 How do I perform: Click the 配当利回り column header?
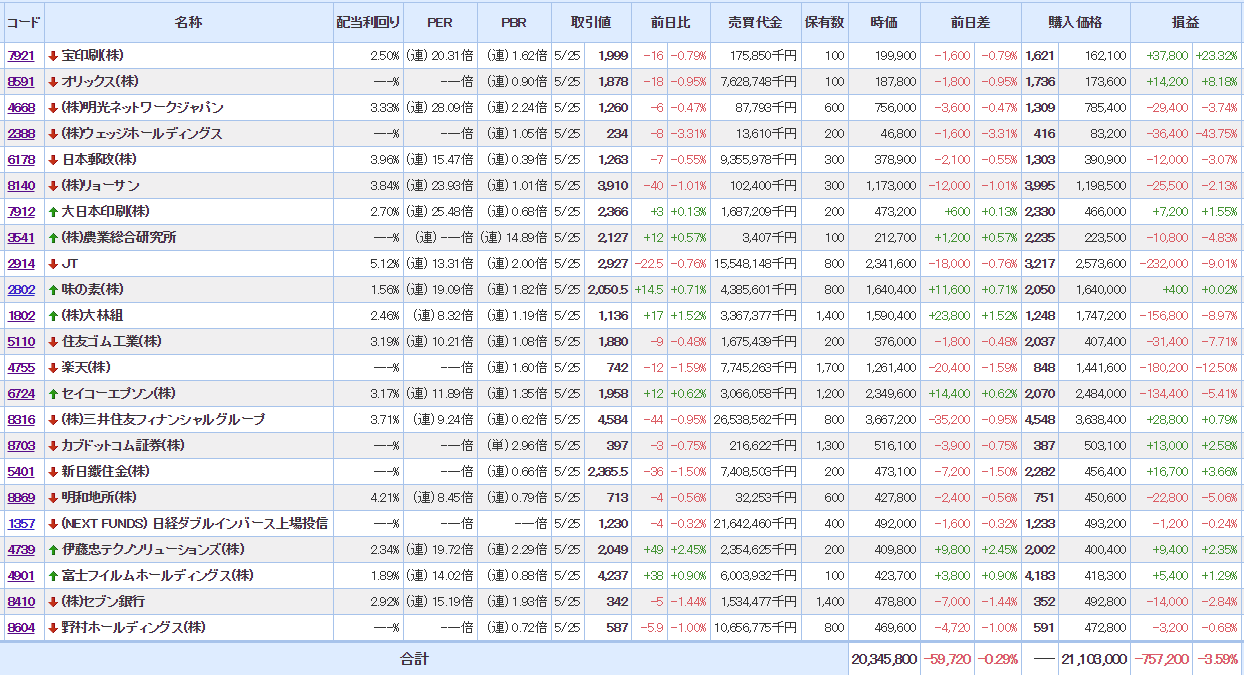coord(367,22)
